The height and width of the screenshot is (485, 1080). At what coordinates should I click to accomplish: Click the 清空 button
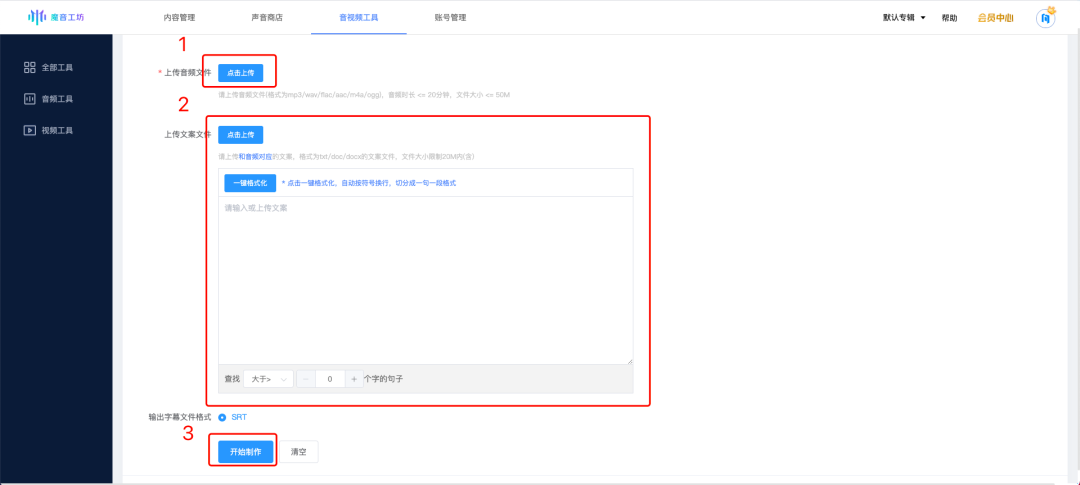point(299,452)
